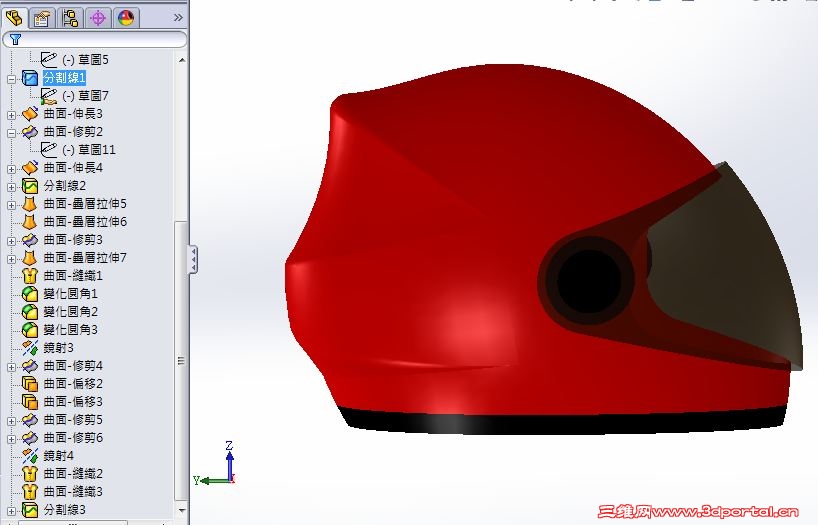
Task: Expand 曲面-疊層拉伸5 node
Action: [x=11, y=205]
